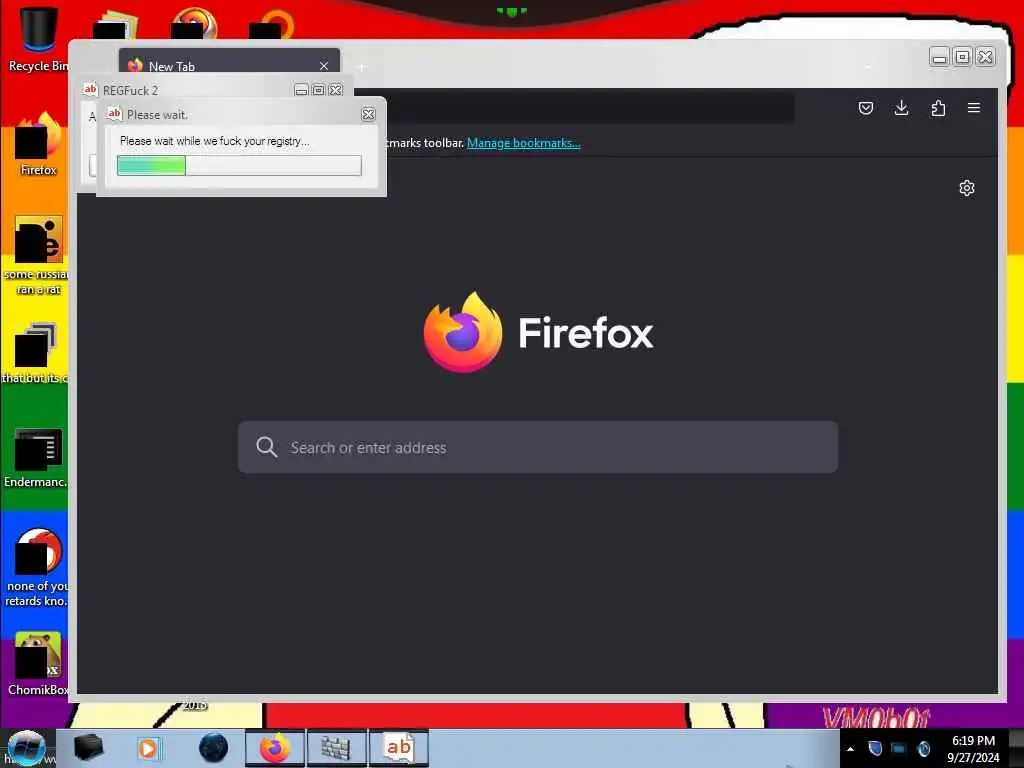Open the New Tab personalize gear icon
This screenshot has height=768, width=1024.
[967, 188]
